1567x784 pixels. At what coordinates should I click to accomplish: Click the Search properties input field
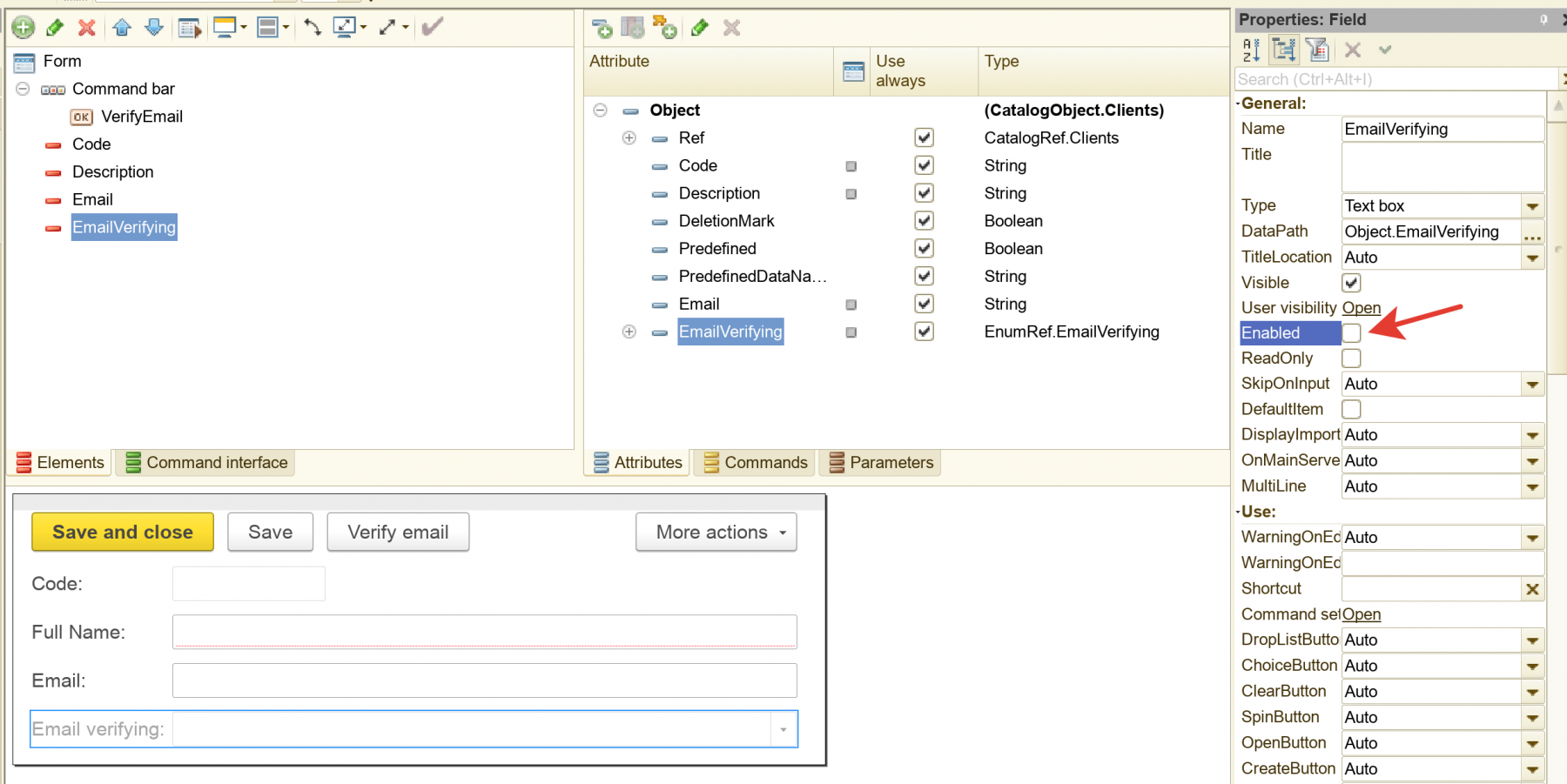[x=1396, y=79]
